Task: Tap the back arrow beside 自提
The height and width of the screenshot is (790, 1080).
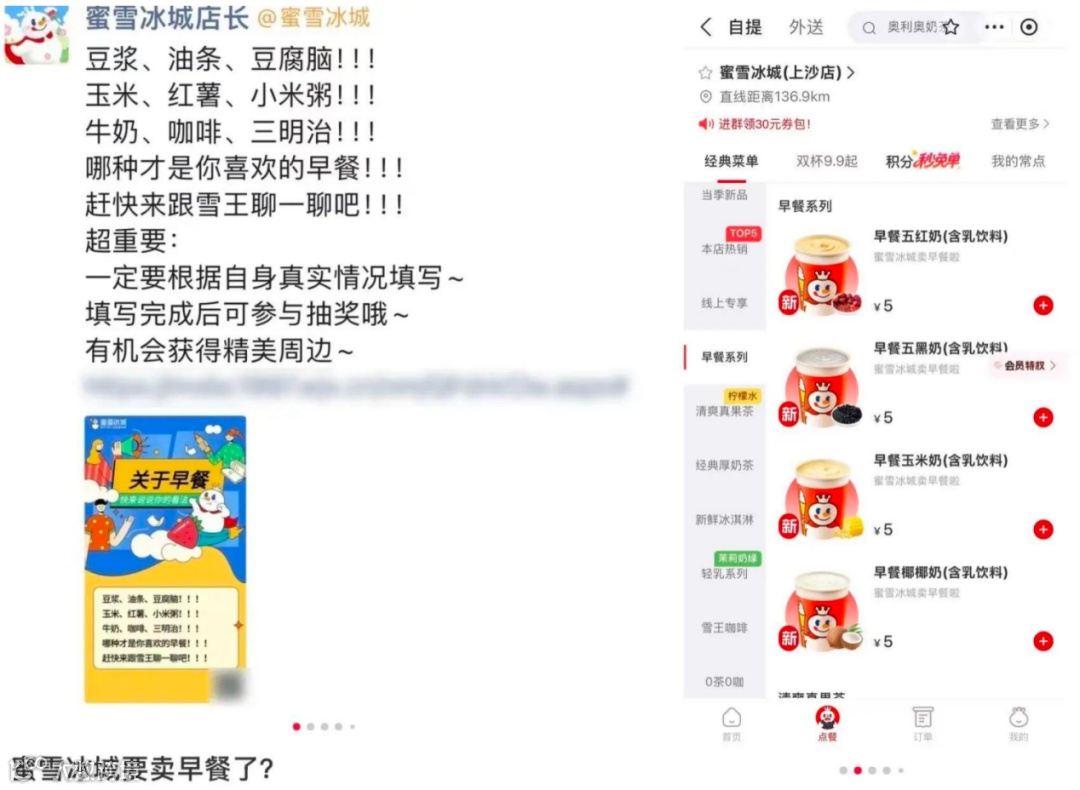Action: [x=706, y=28]
